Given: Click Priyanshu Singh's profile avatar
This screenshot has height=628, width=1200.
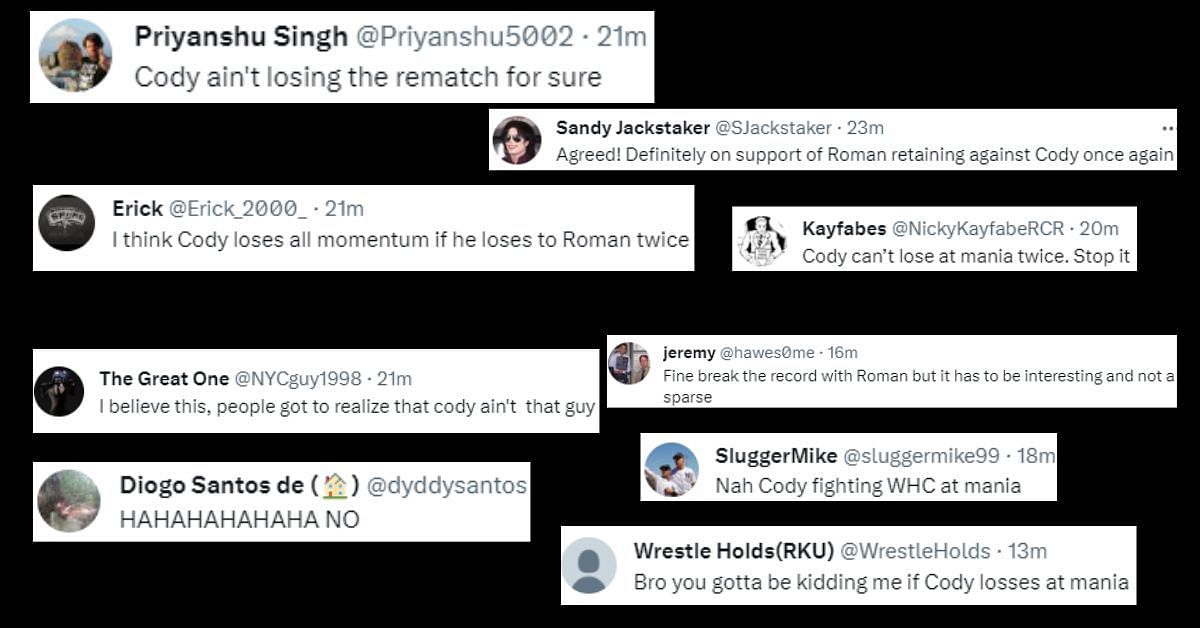Looking at the screenshot, I should click(x=75, y=55).
